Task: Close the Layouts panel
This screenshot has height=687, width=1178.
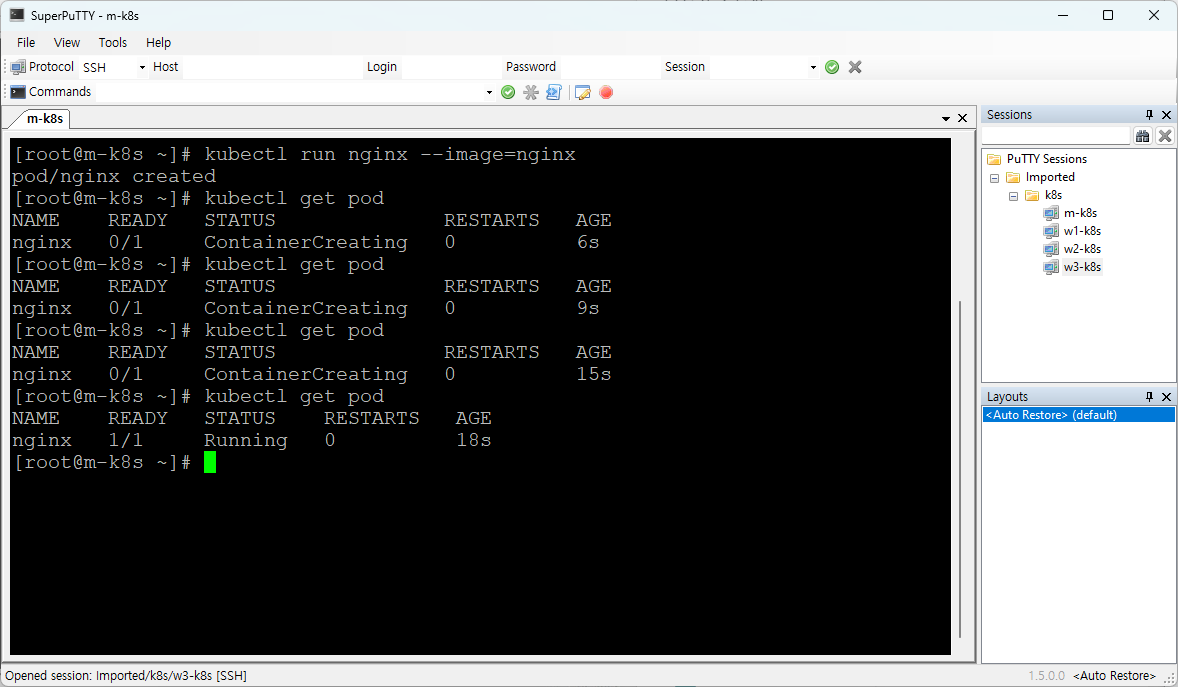Action: click(x=1167, y=396)
